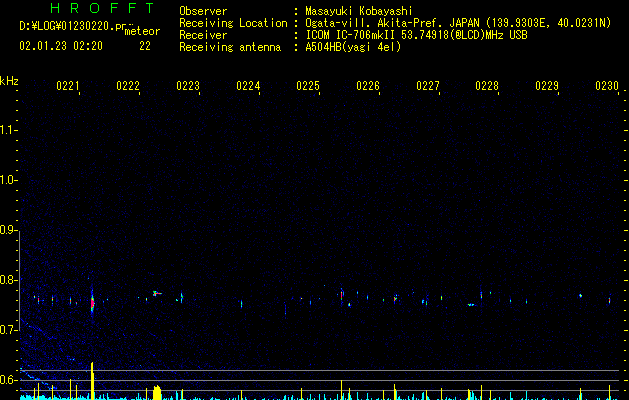Screen dimensions: 629x400
Task: Click the wide yellow intensity block after 0222
Action: tap(157, 392)
